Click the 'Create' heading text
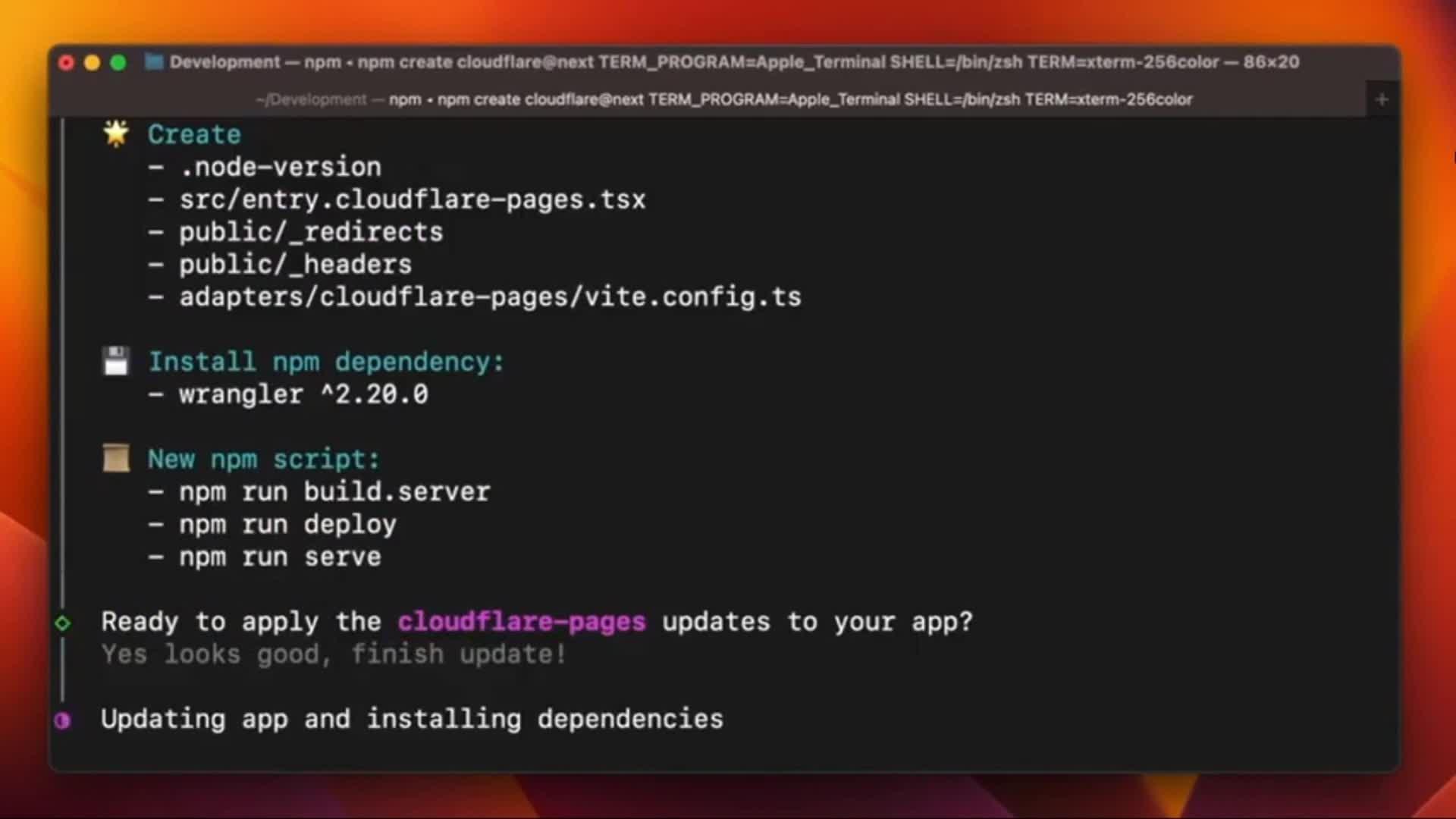 click(x=194, y=134)
